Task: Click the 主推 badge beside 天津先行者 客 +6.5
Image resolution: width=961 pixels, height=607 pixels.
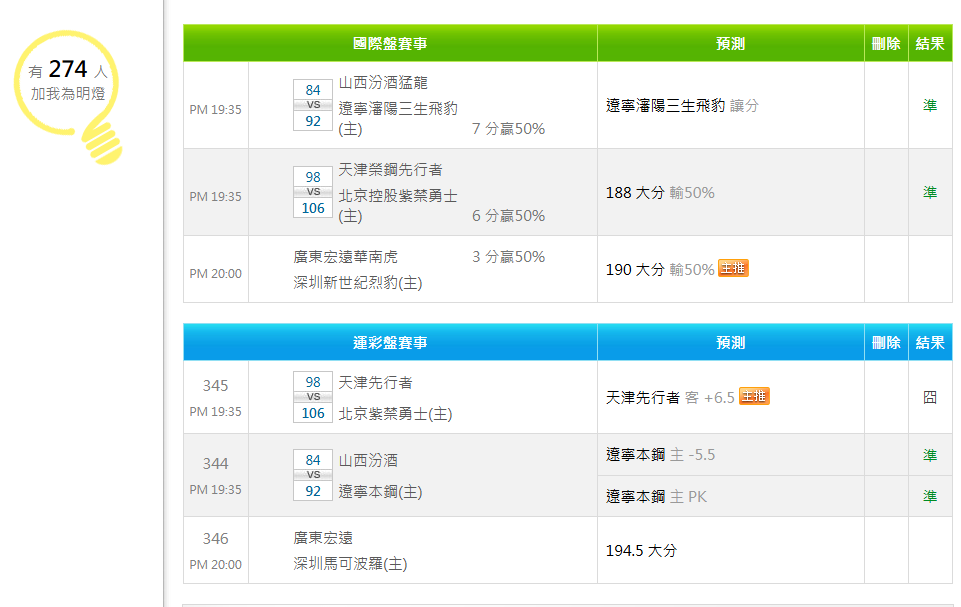Action: tap(754, 396)
